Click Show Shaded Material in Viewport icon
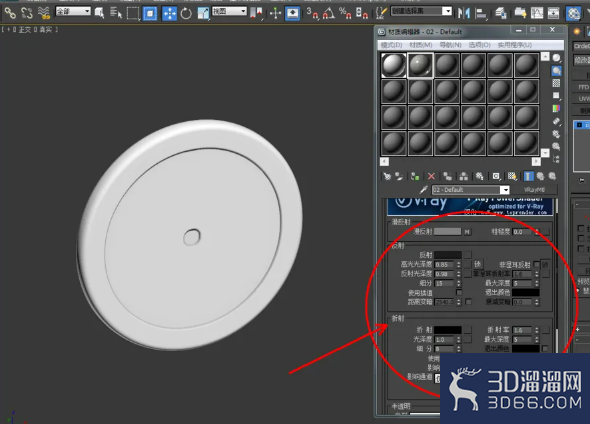The height and width of the screenshot is (424, 590). point(512,176)
